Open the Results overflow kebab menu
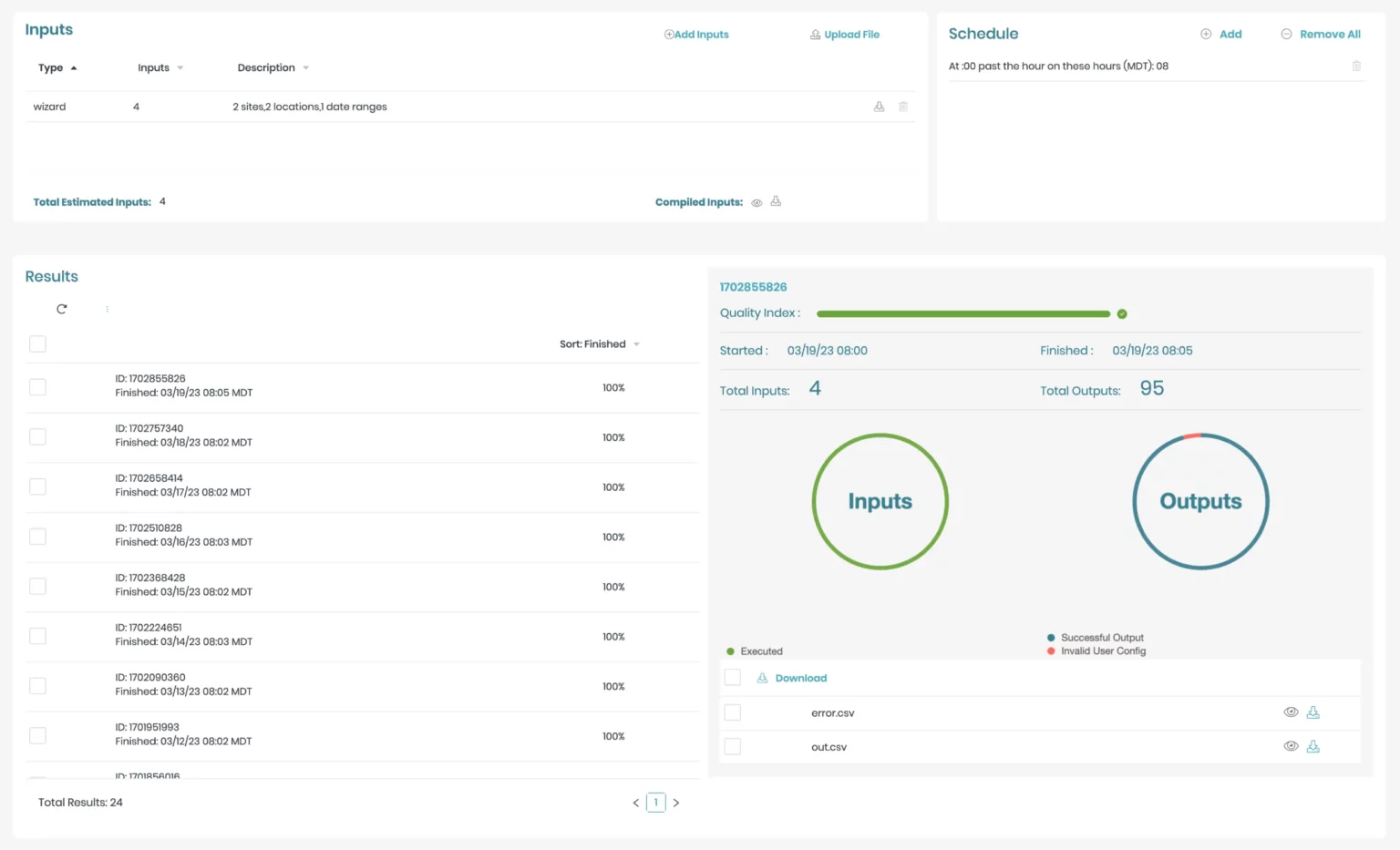 pyautogui.click(x=107, y=308)
